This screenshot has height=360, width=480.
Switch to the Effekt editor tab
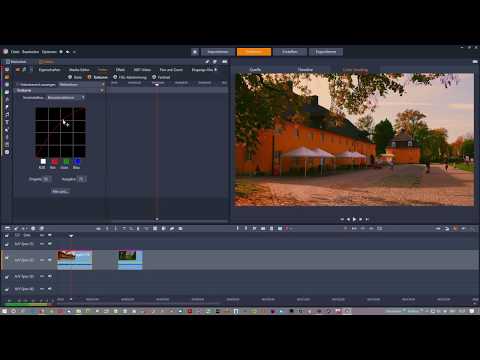point(120,70)
